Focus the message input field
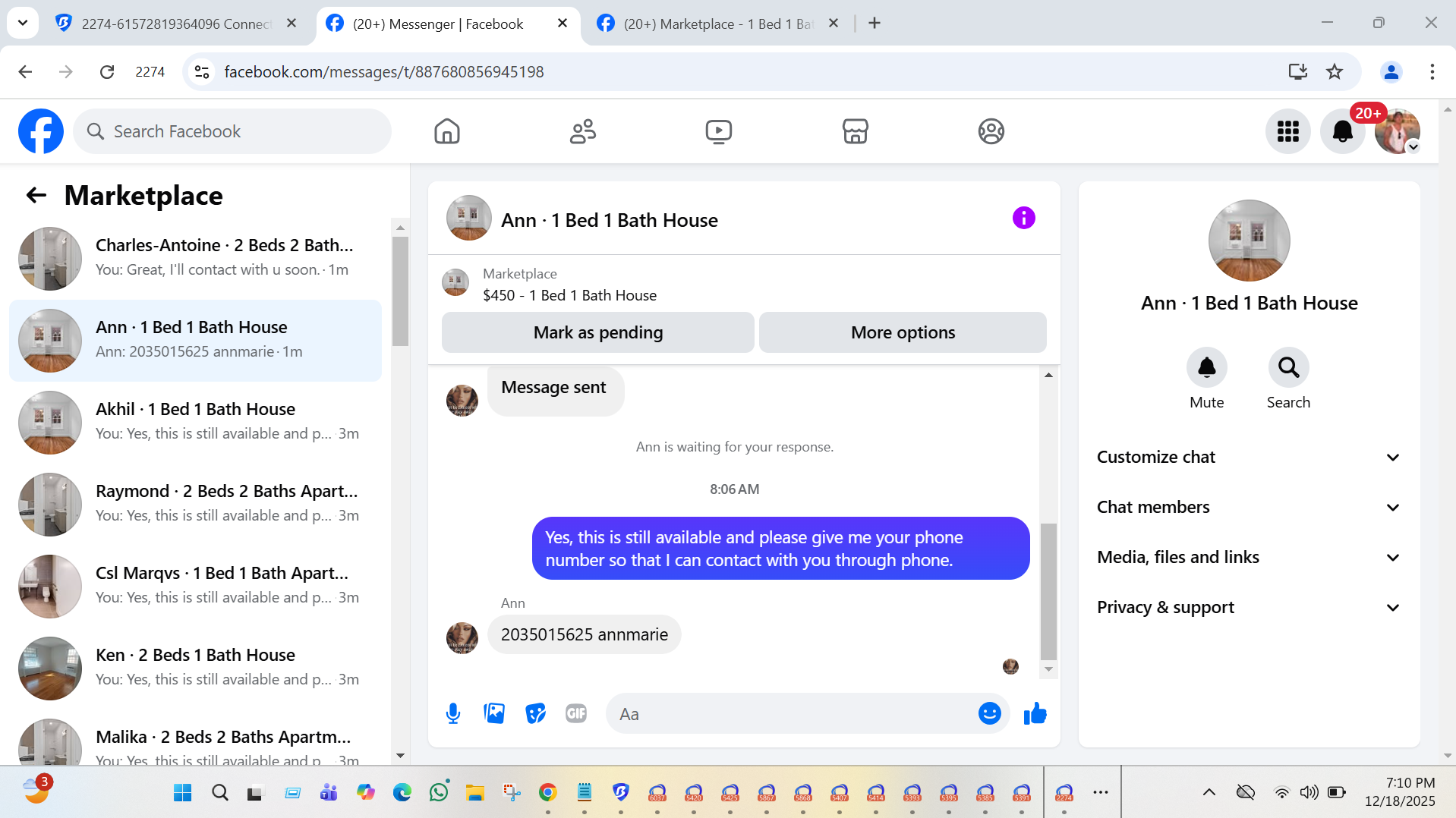The width and height of the screenshot is (1456, 818). pyautogui.click(x=793, y=713)
